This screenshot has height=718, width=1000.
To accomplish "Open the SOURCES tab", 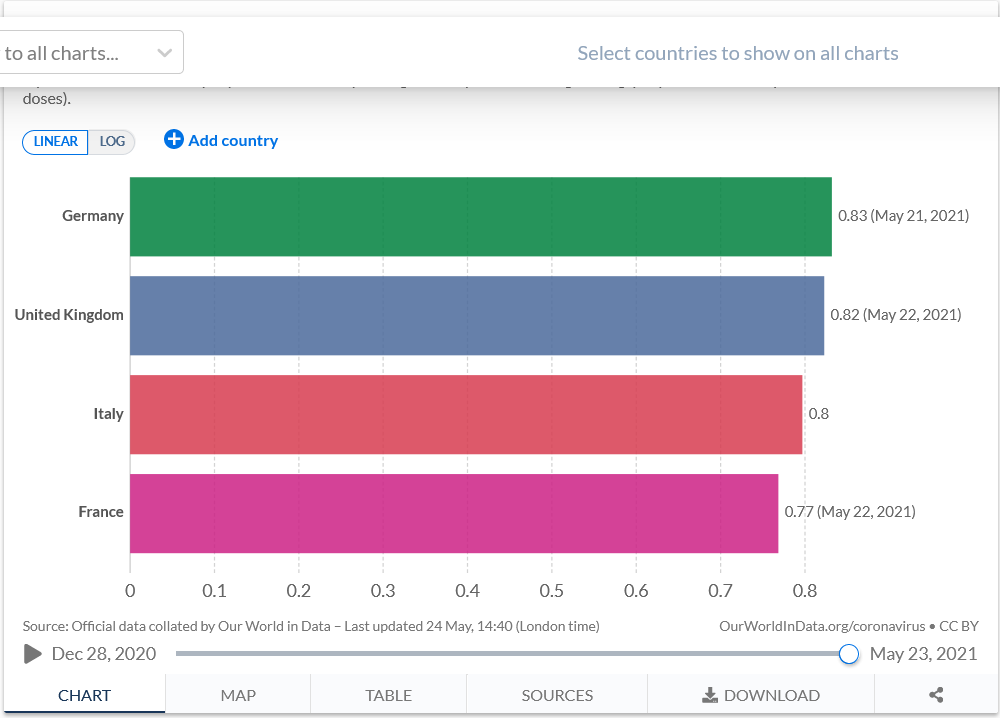I will [x=557, y=695].
